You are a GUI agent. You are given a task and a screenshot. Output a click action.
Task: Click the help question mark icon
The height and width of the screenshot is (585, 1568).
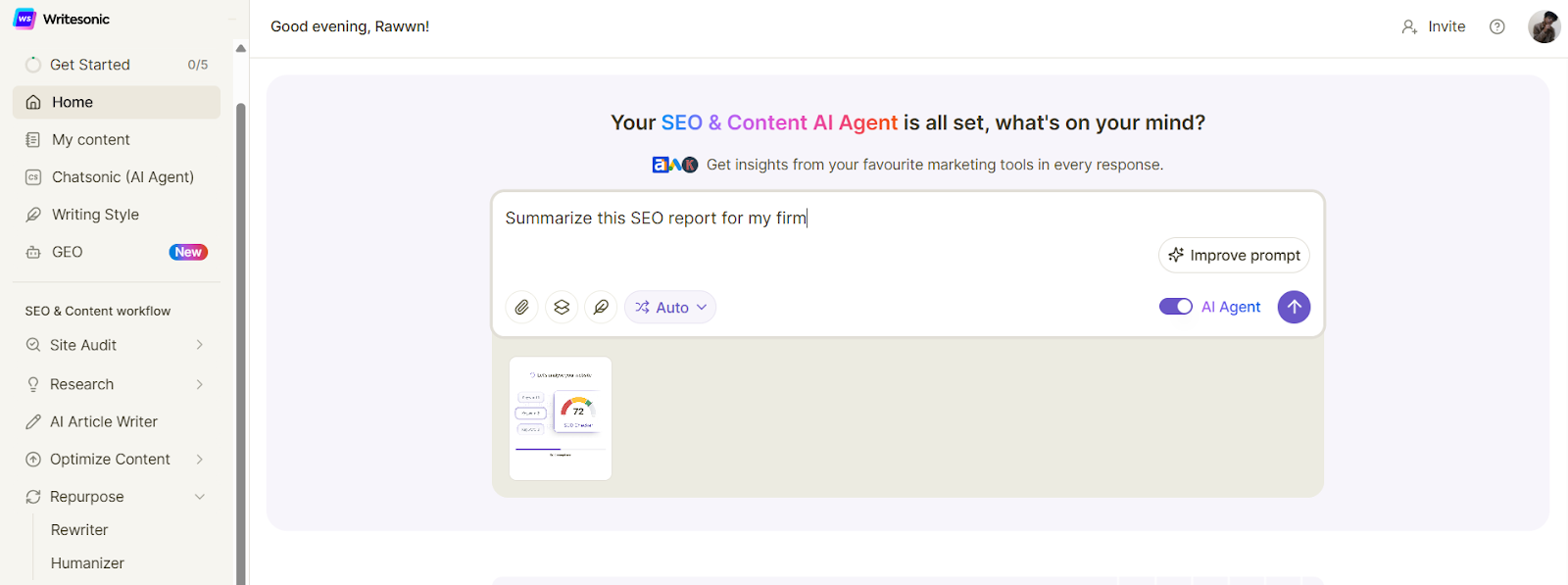tap(1497, 26)
